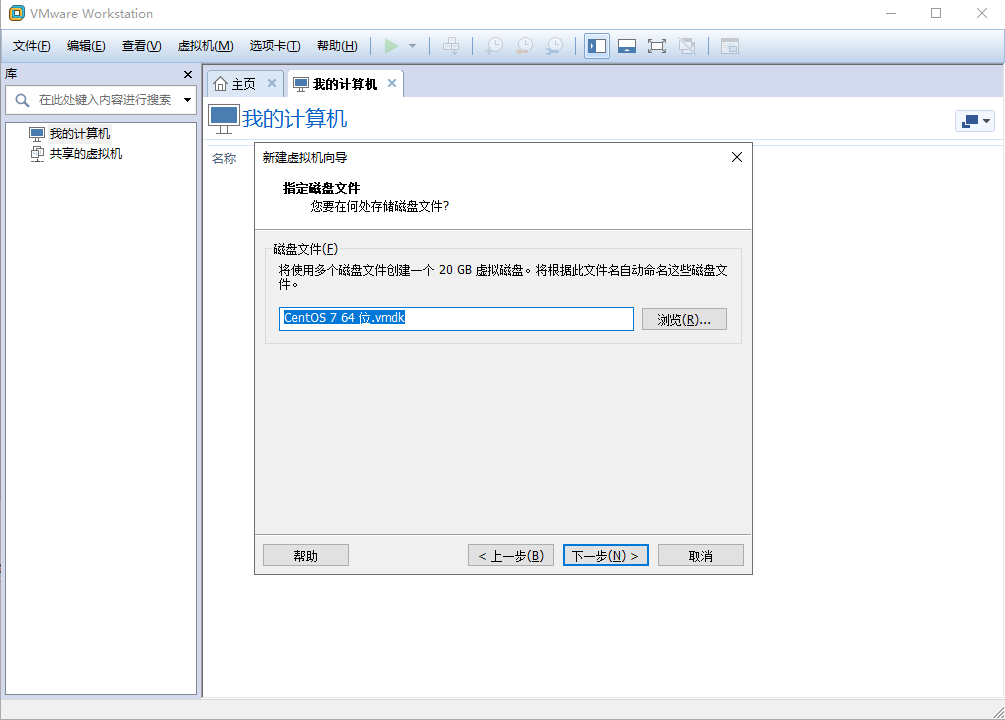The image size is (1005, 720).
Task: Click the search magnifier icon in library
Action: pyautogui.click(x=22, y=100)
